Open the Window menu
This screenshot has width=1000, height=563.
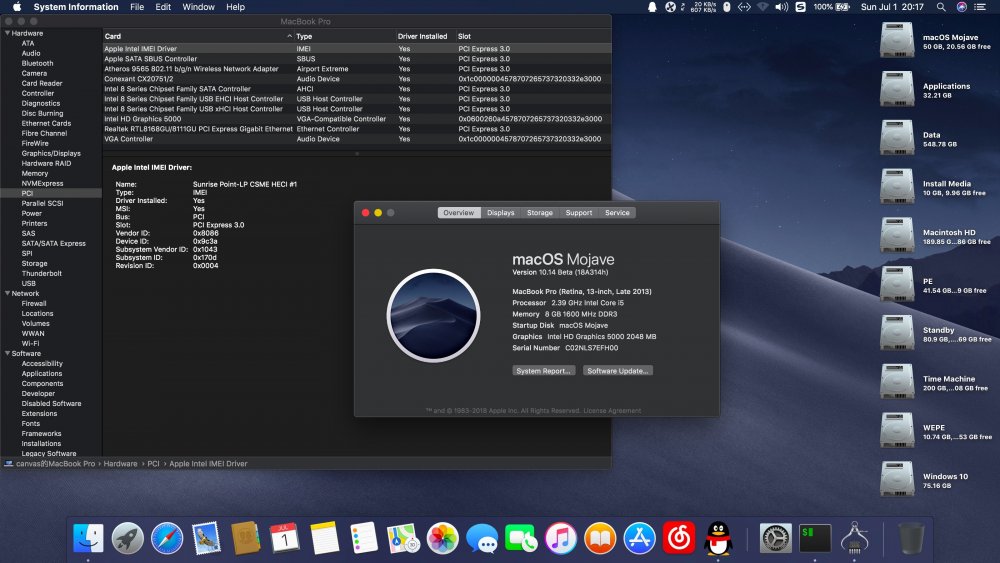198,7
